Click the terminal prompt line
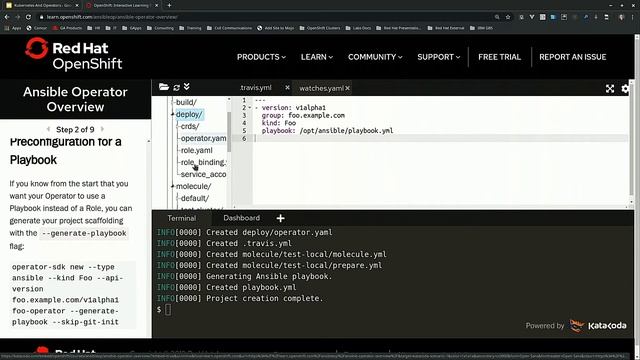This screenshot has height=360, width=640. (x=164, y=309)
